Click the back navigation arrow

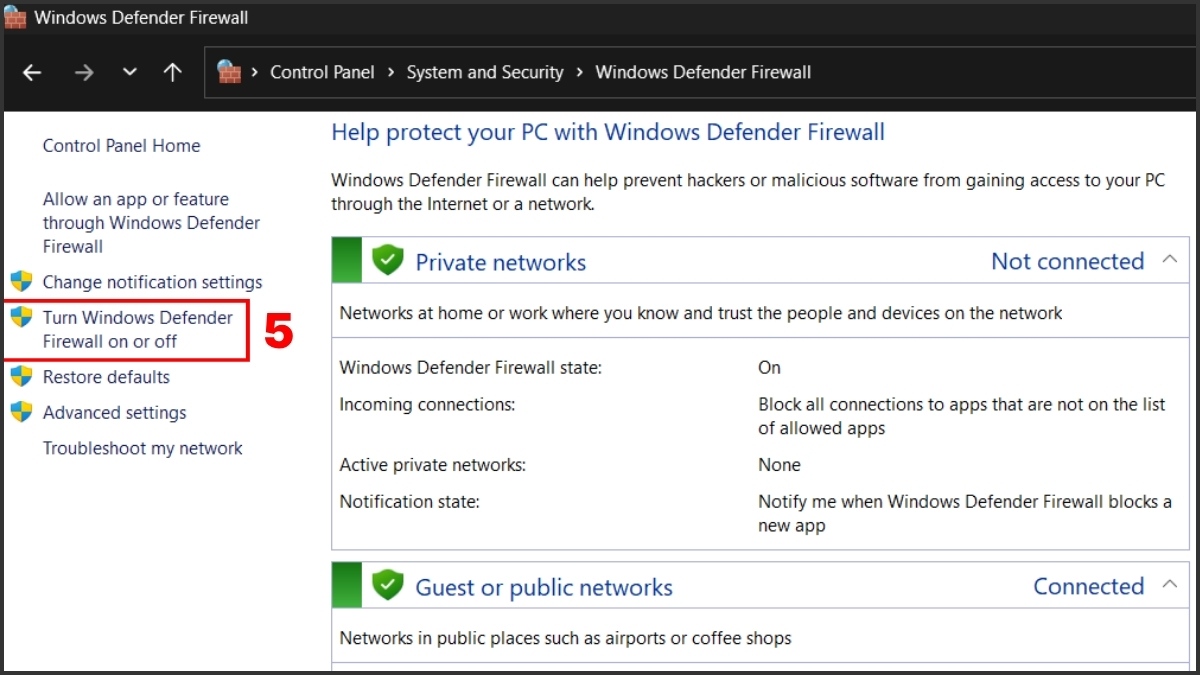click(32, 73)
